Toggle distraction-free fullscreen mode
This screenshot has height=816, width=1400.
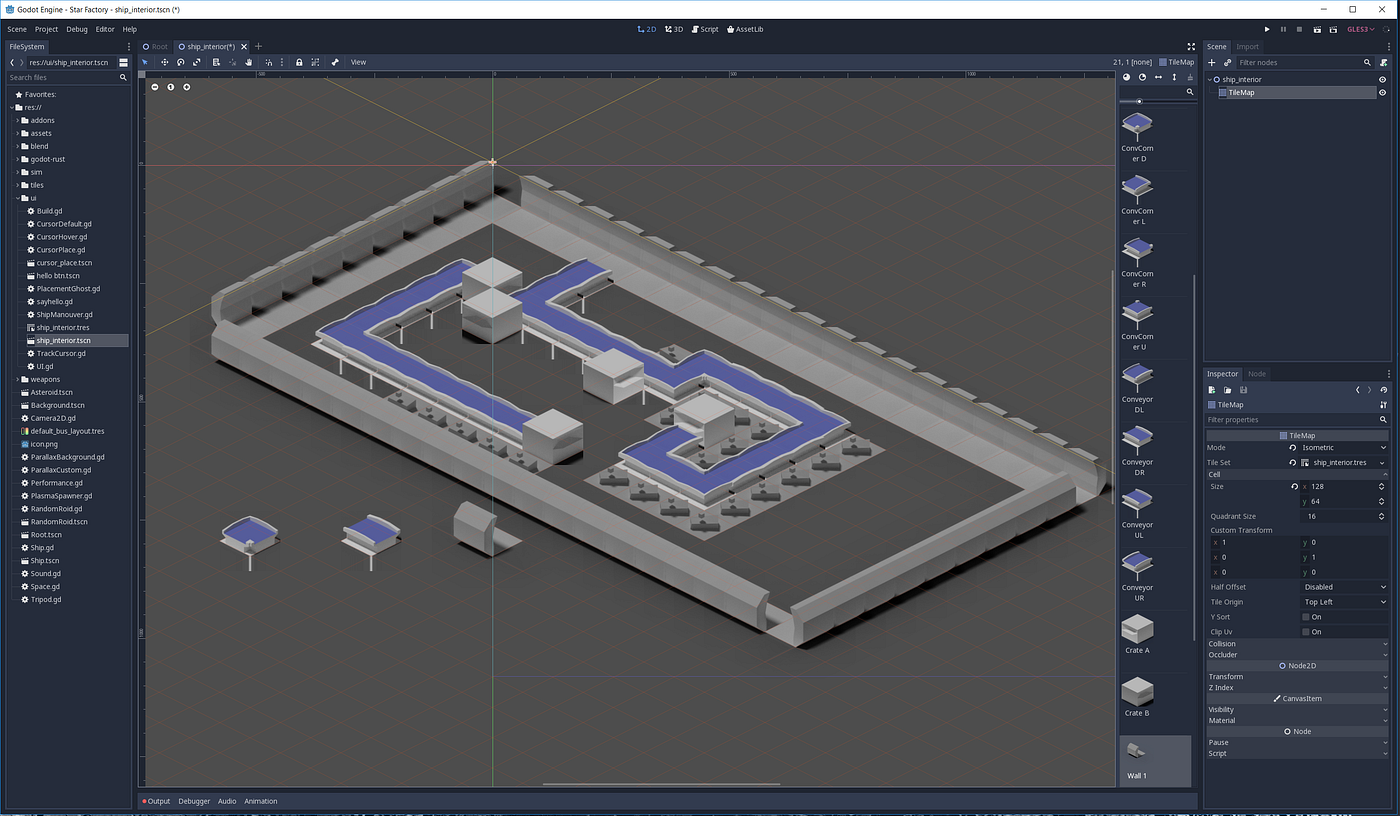tap(1191, 46)
